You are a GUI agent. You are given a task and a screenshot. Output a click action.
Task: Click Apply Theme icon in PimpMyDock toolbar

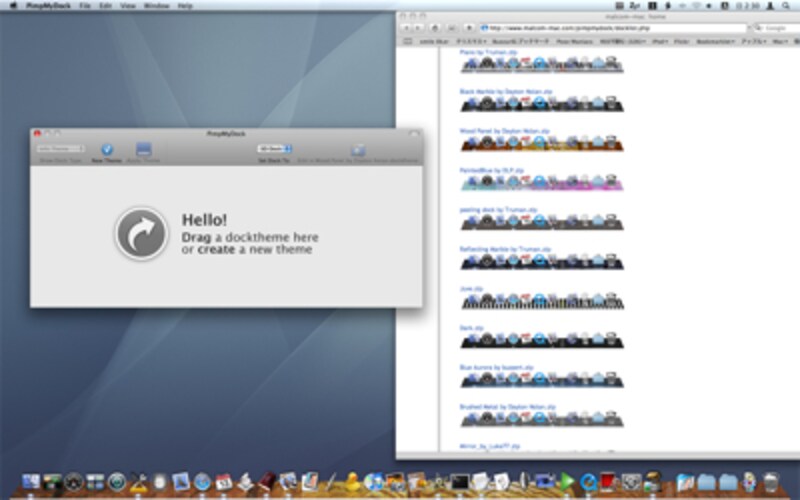[143, 149]
